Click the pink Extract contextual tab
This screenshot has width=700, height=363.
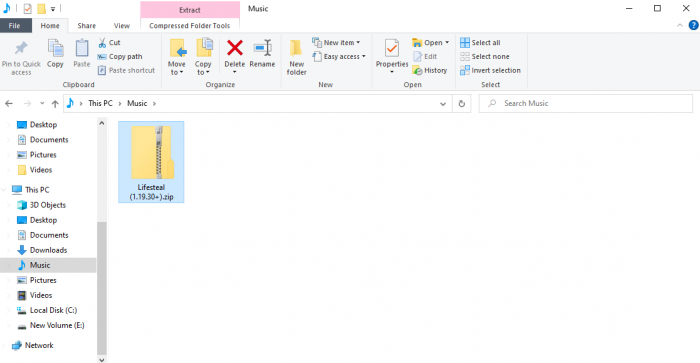pyautogui.click(x=190, y=9)
